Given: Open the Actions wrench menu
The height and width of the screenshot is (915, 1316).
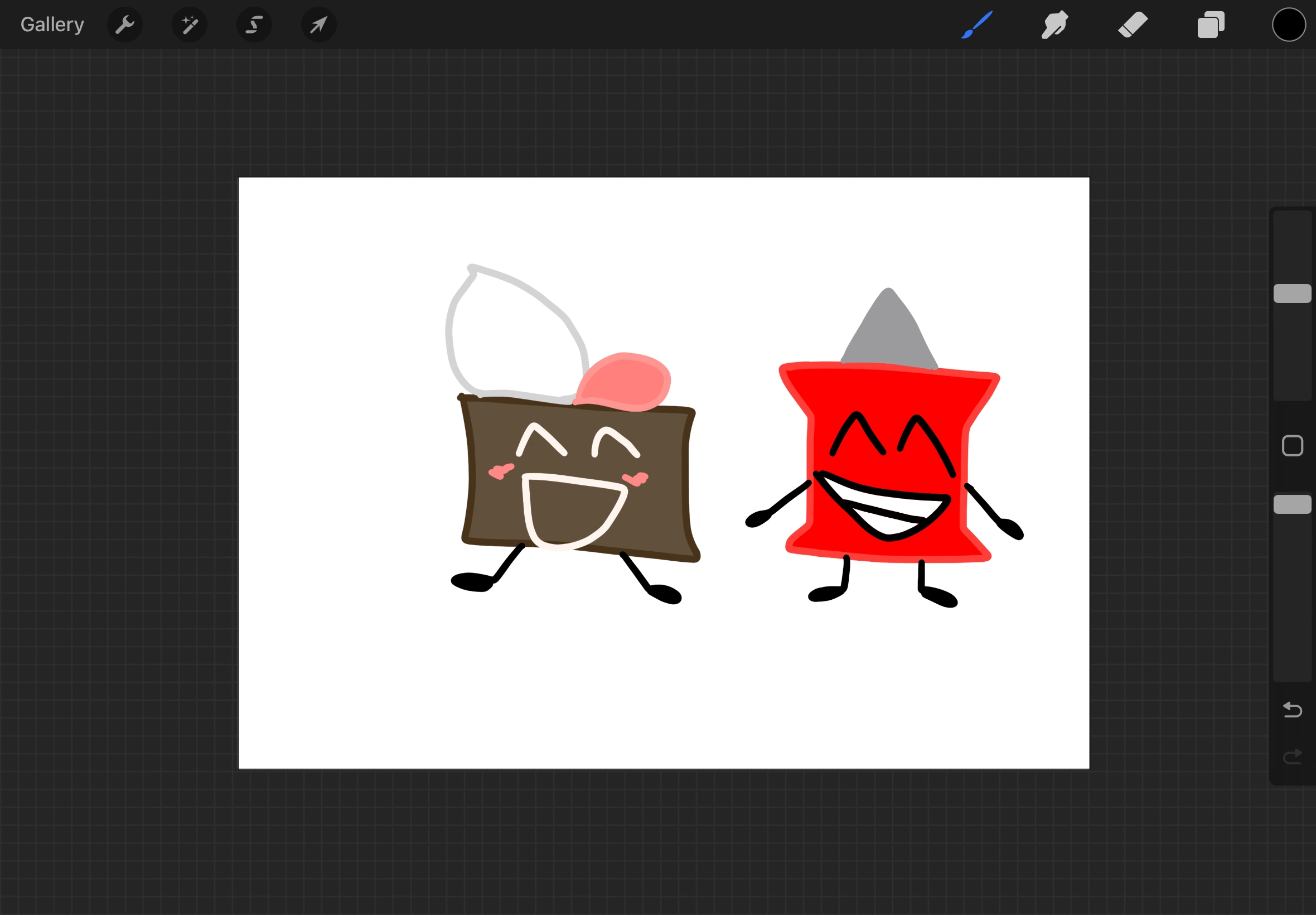Looking at the screenshot, I should pos(124,25).
